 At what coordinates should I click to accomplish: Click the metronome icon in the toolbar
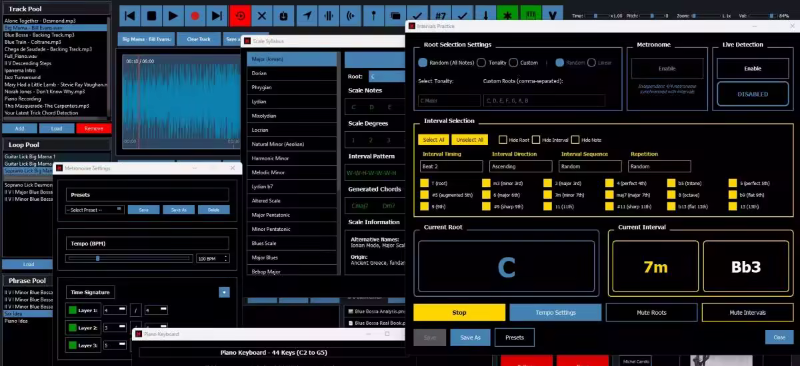(284, 16)
